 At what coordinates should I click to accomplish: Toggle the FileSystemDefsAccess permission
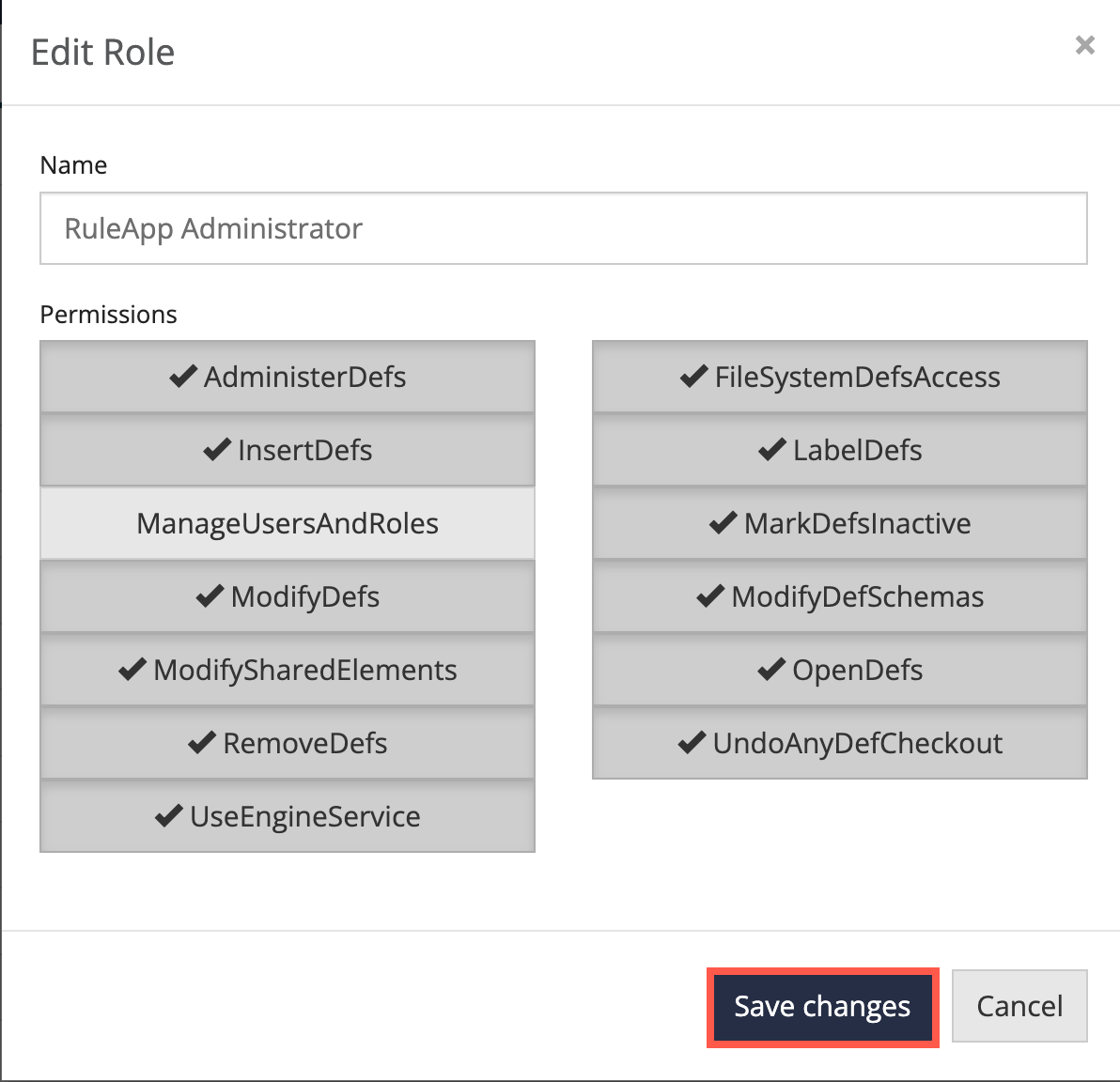pyautogui.click(x=839, y=377)
